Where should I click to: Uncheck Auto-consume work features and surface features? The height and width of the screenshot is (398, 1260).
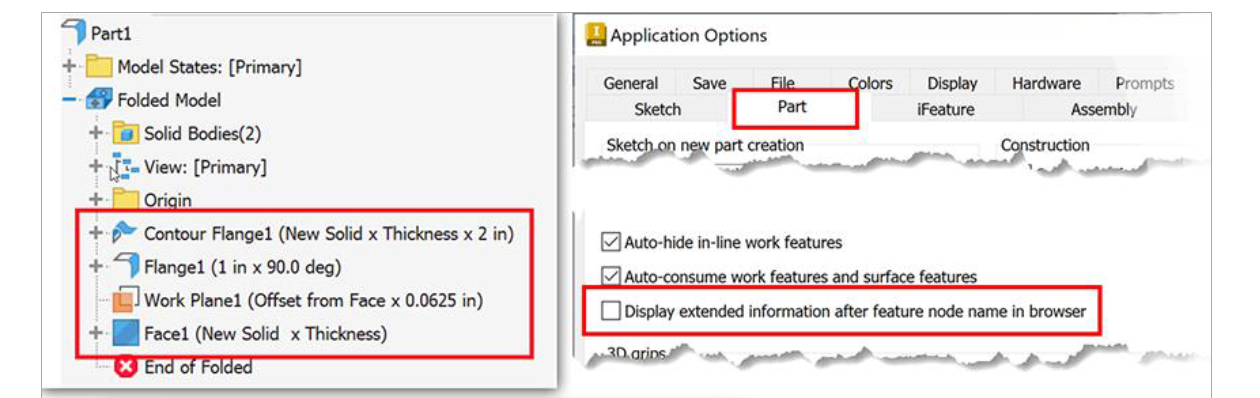pyautogui.click(x=610, y=276)
